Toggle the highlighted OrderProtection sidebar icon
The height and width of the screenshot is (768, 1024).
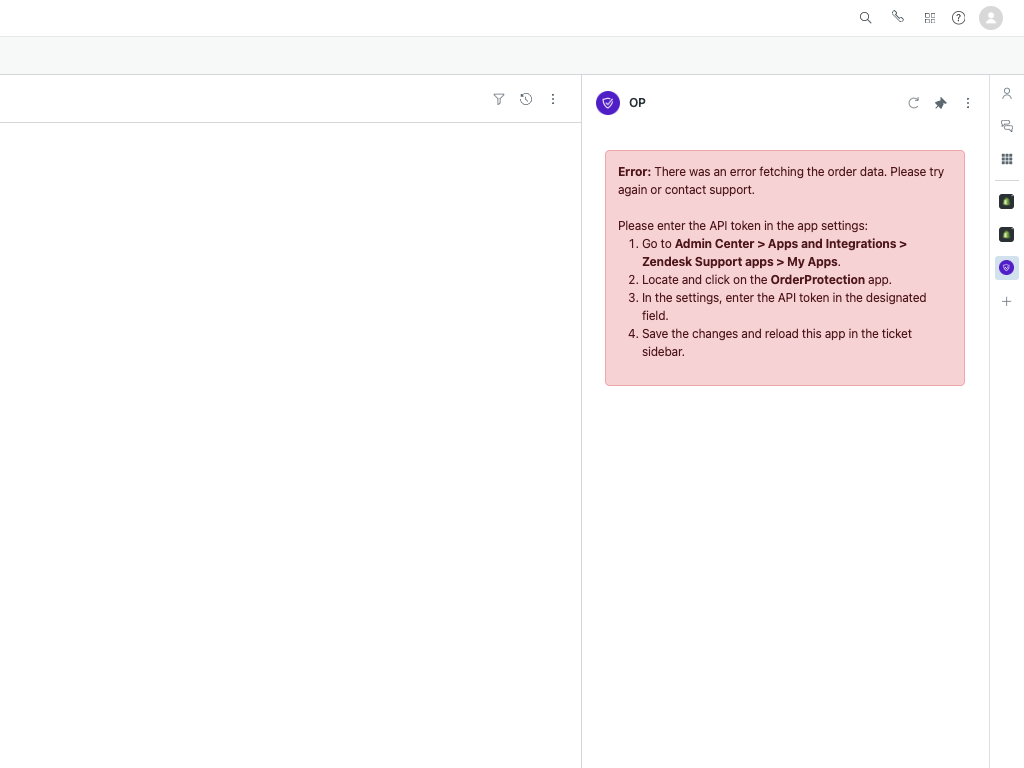pos(1007,268)
